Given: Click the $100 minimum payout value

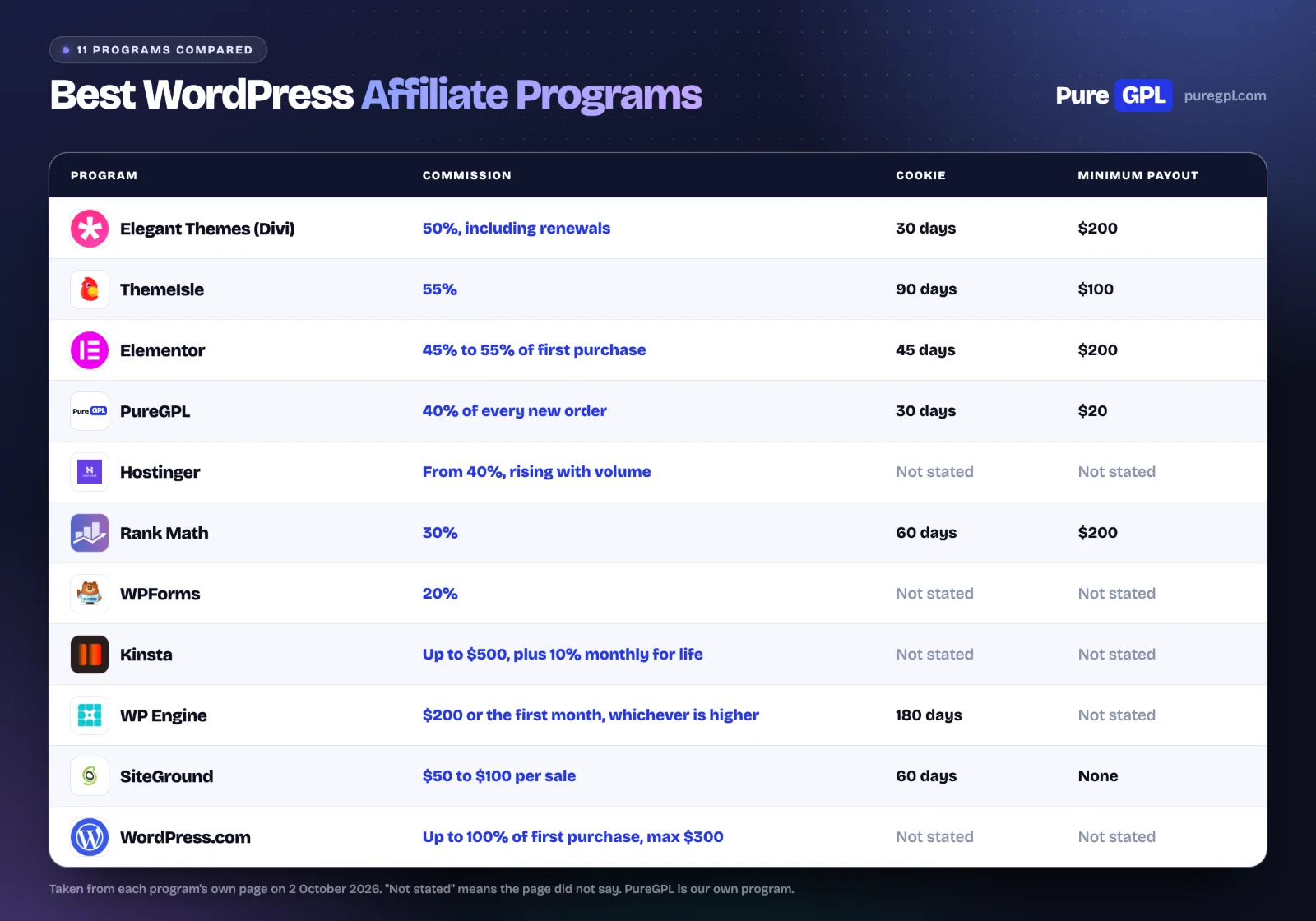Looking at the screenshot, I should [1096, 289].
